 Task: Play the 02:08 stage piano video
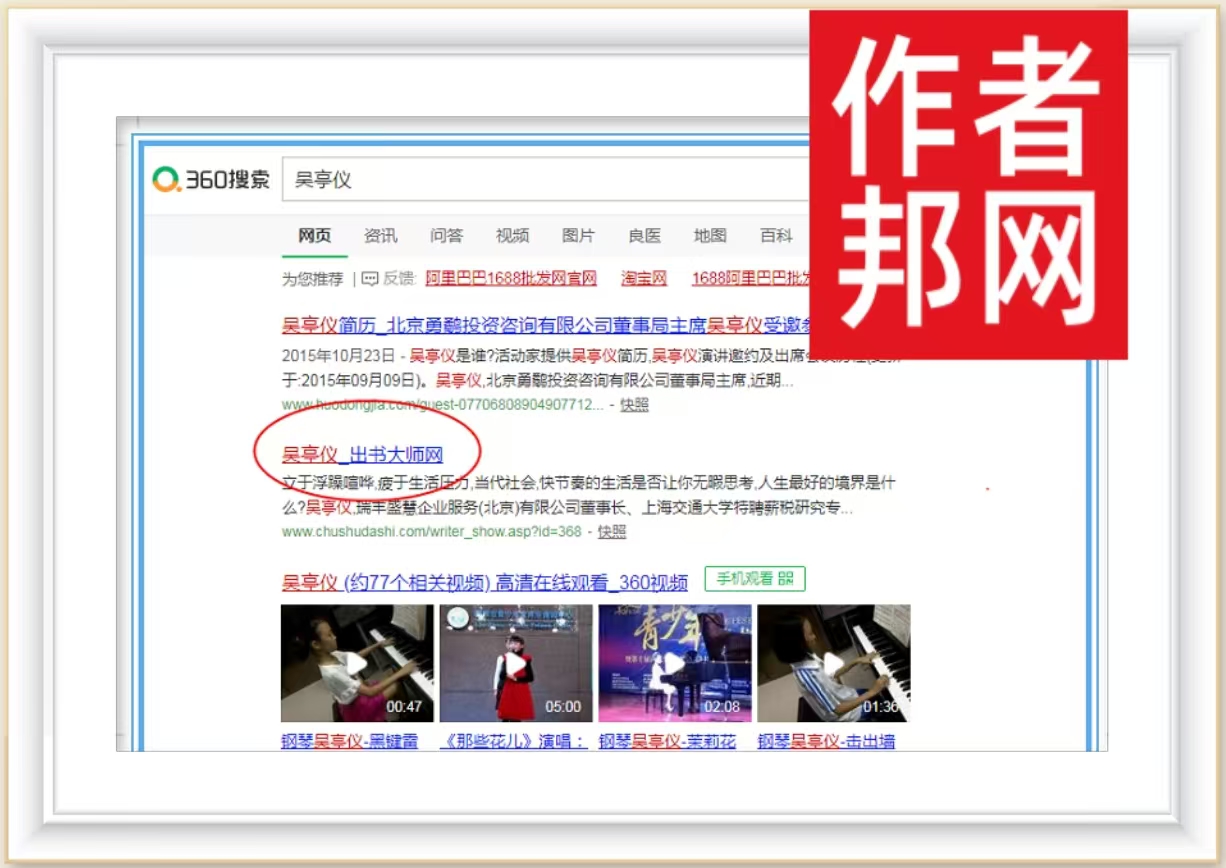674,662
